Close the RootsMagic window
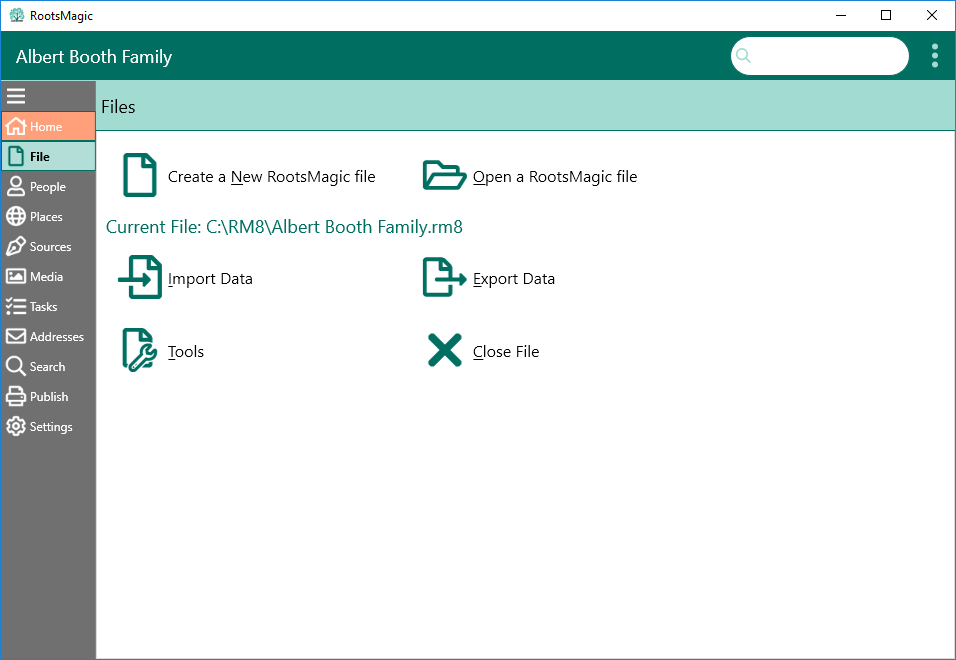Image resolution: width=956 pixels, height=660 pixels. (x=932, y=15)
